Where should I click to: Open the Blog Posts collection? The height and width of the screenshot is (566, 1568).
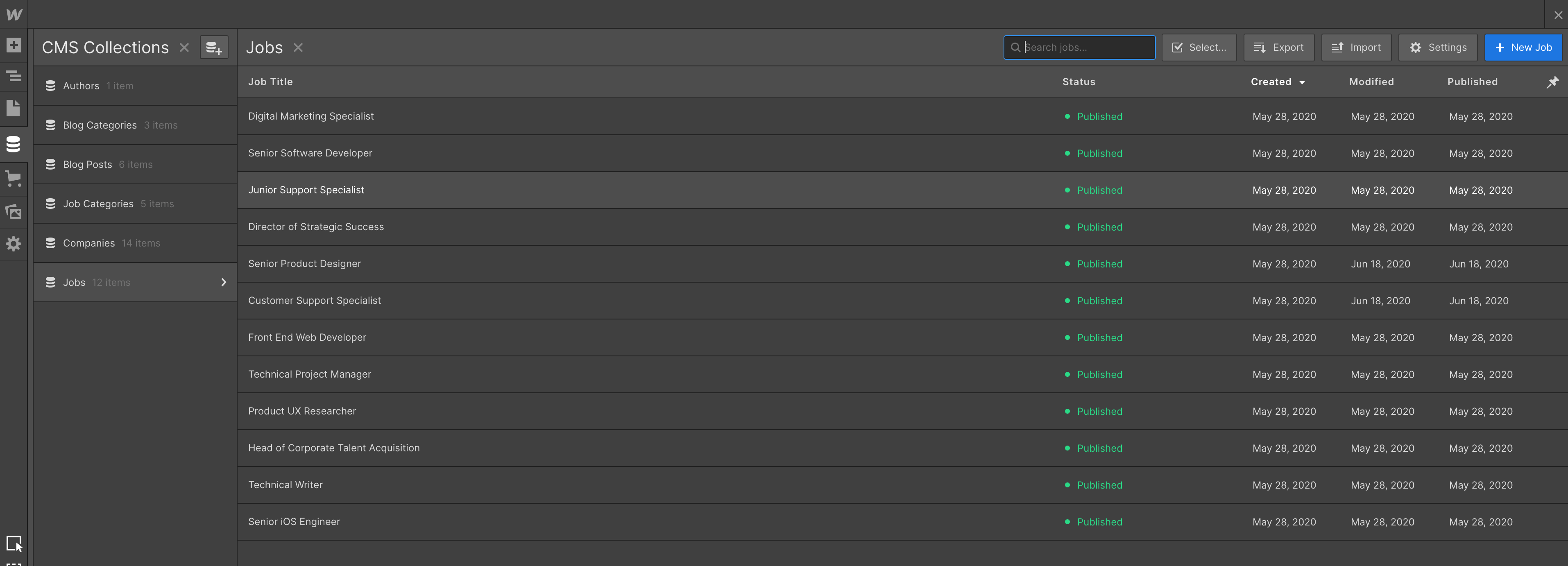click(x=88, y=164)
